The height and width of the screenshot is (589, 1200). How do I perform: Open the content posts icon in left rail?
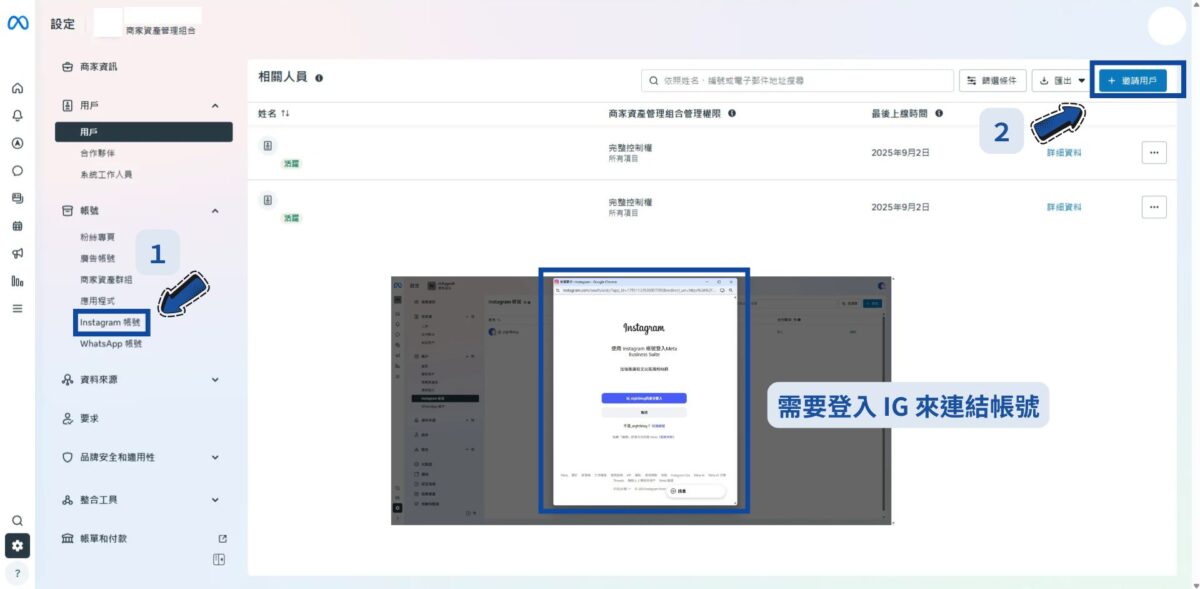[x=17, y=198]
